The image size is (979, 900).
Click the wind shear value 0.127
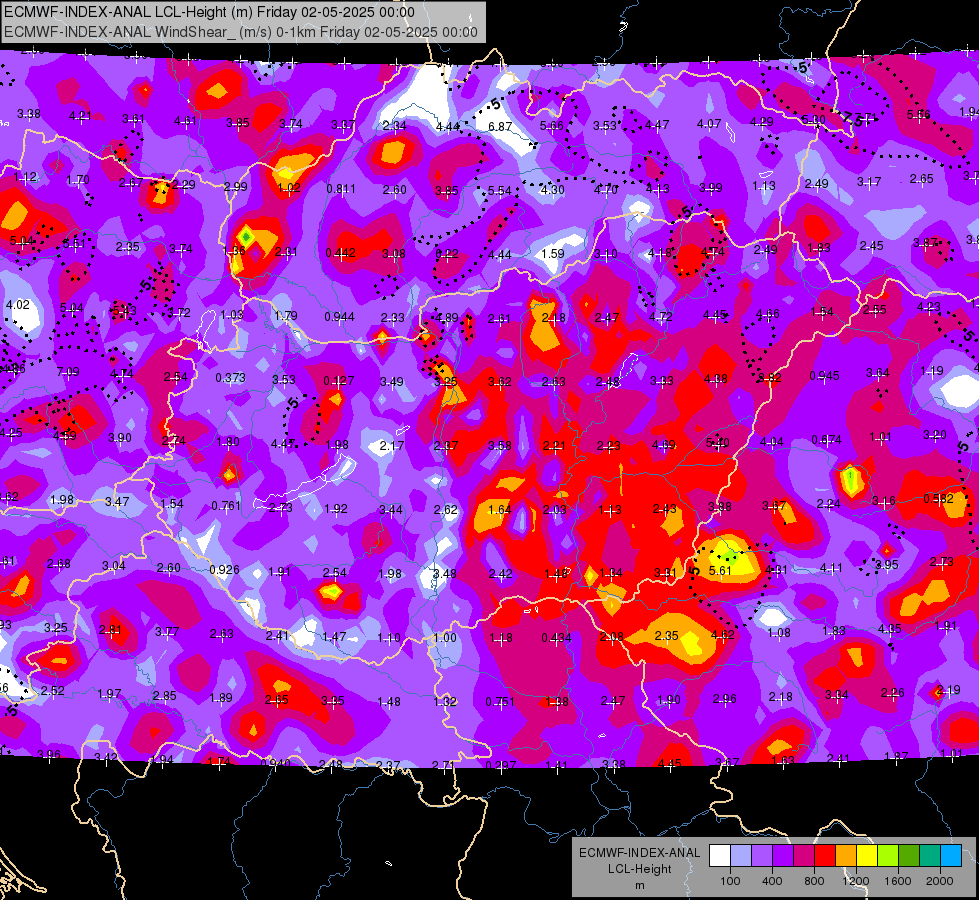click(338, 380)
